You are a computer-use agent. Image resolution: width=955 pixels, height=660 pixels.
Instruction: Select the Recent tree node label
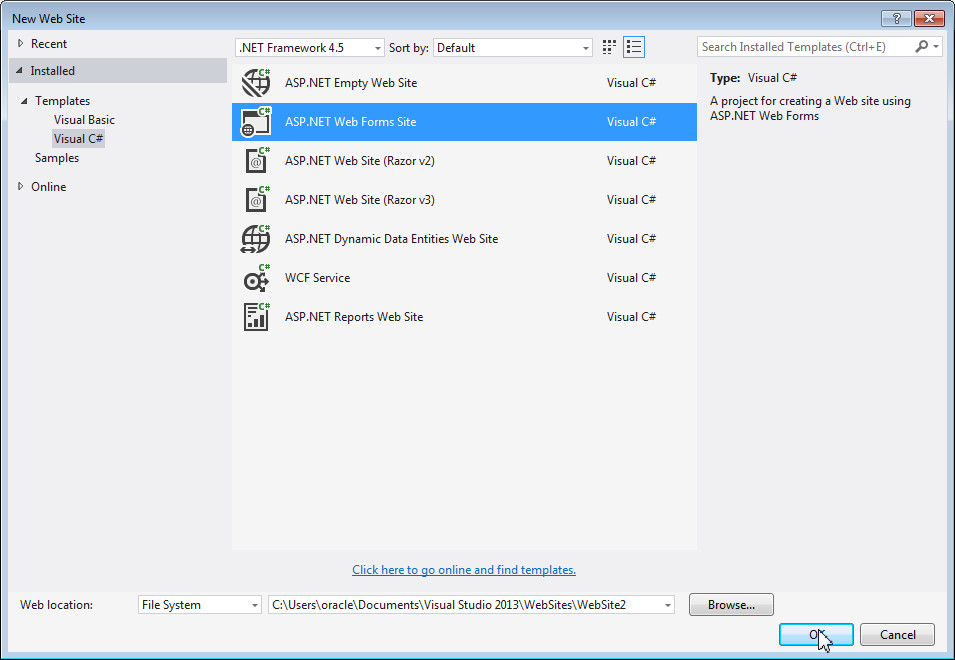pos(49,44)
